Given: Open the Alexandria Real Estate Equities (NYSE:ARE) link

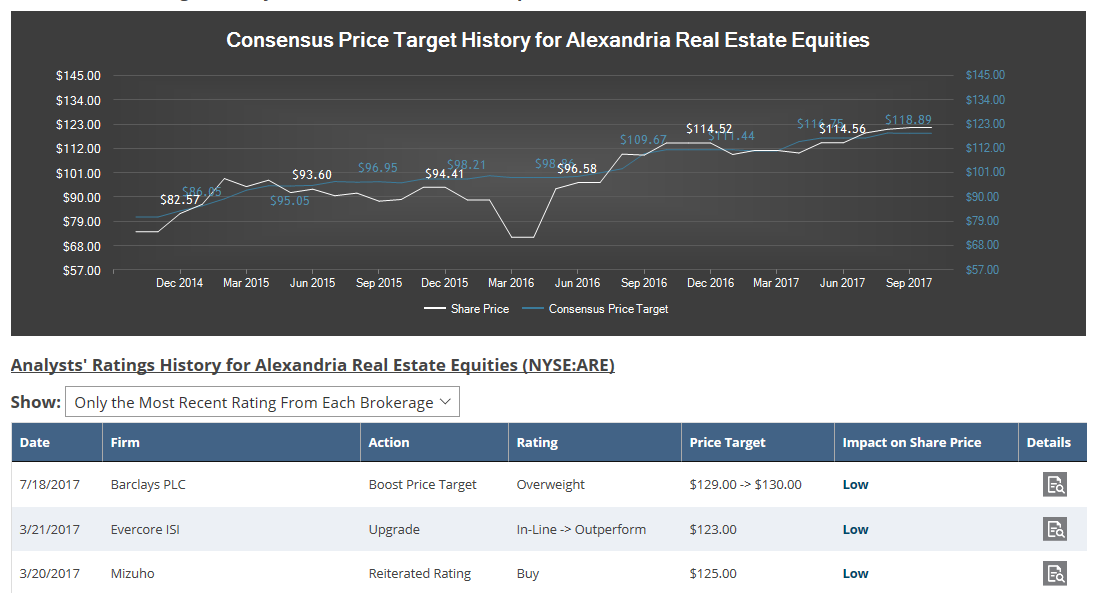Looking at the screenshot, I should (x=313, y=364).
